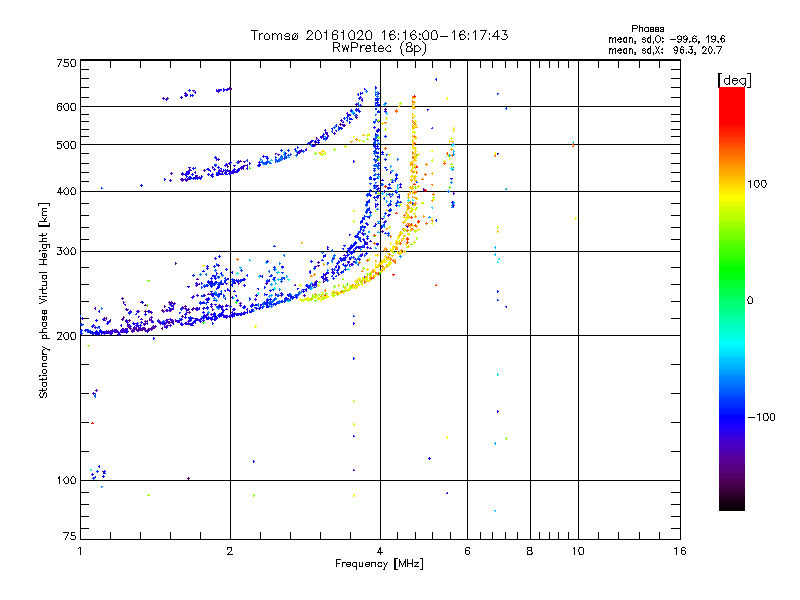The width and height of the screenshot is (800, 600).
Task: Click the y-axis label '200'
Action: 66,336
